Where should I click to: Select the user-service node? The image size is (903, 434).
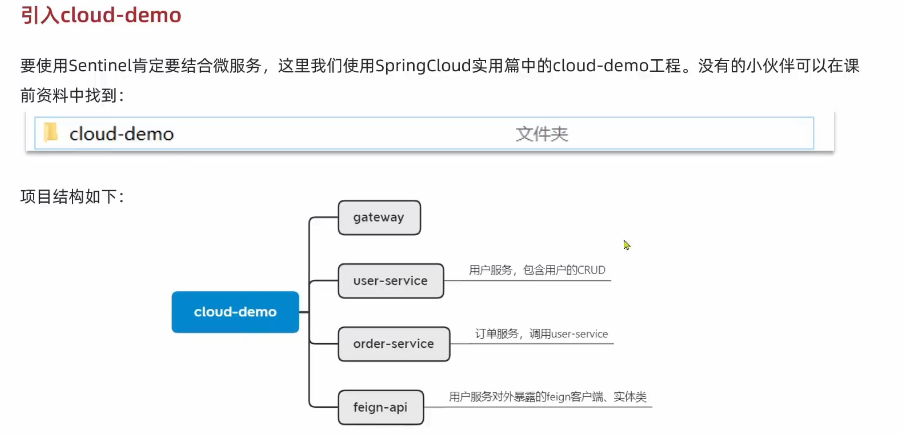(390, 281)
